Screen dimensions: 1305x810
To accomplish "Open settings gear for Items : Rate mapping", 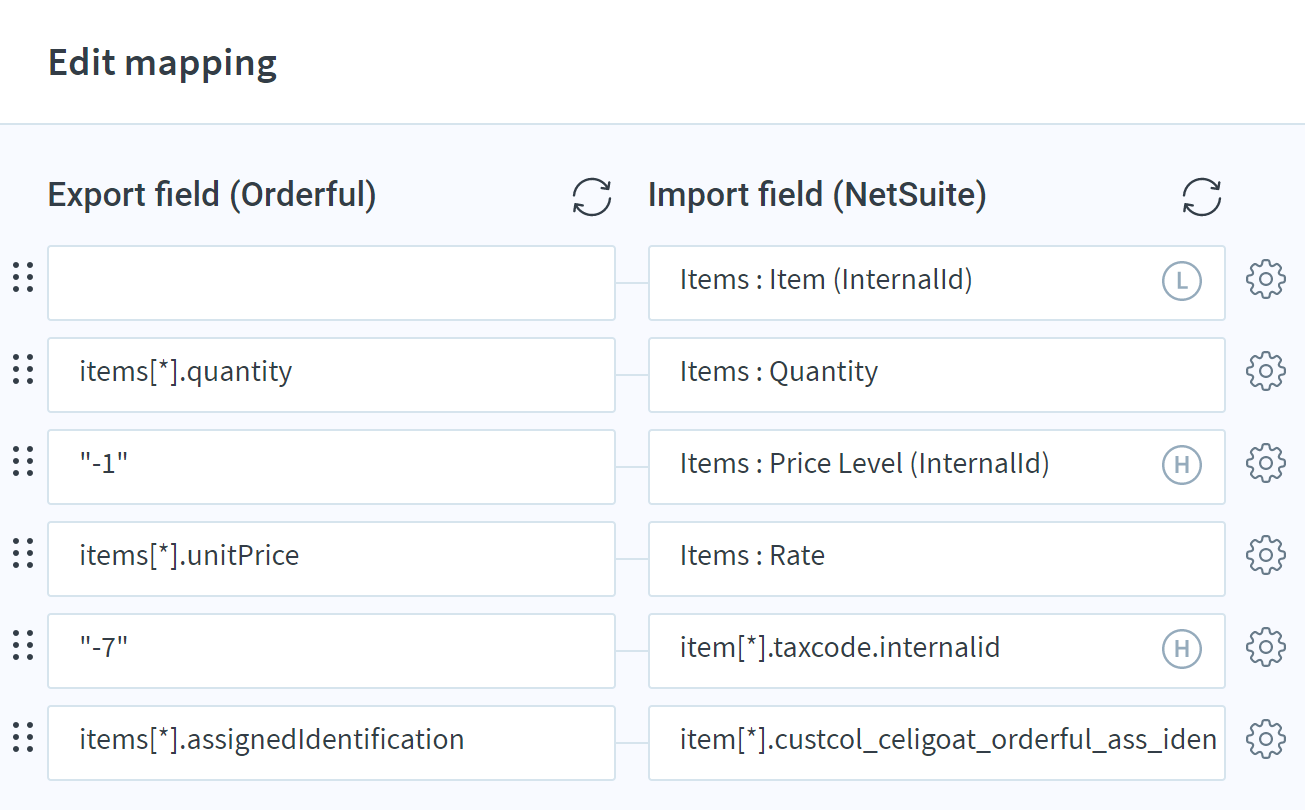I will click(1265, 555).
